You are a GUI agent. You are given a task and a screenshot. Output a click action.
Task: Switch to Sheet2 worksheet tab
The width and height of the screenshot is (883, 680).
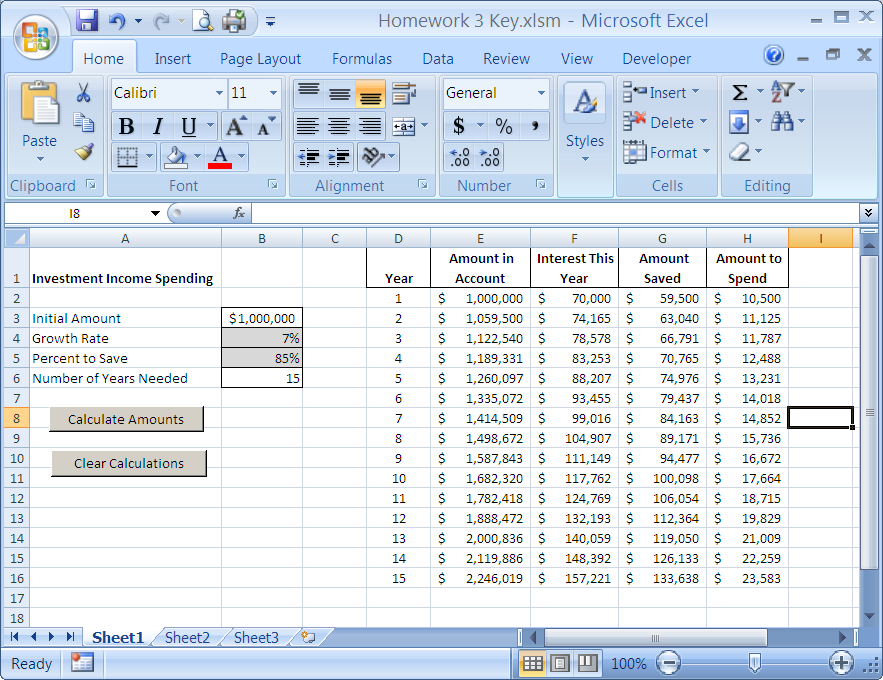187,637
